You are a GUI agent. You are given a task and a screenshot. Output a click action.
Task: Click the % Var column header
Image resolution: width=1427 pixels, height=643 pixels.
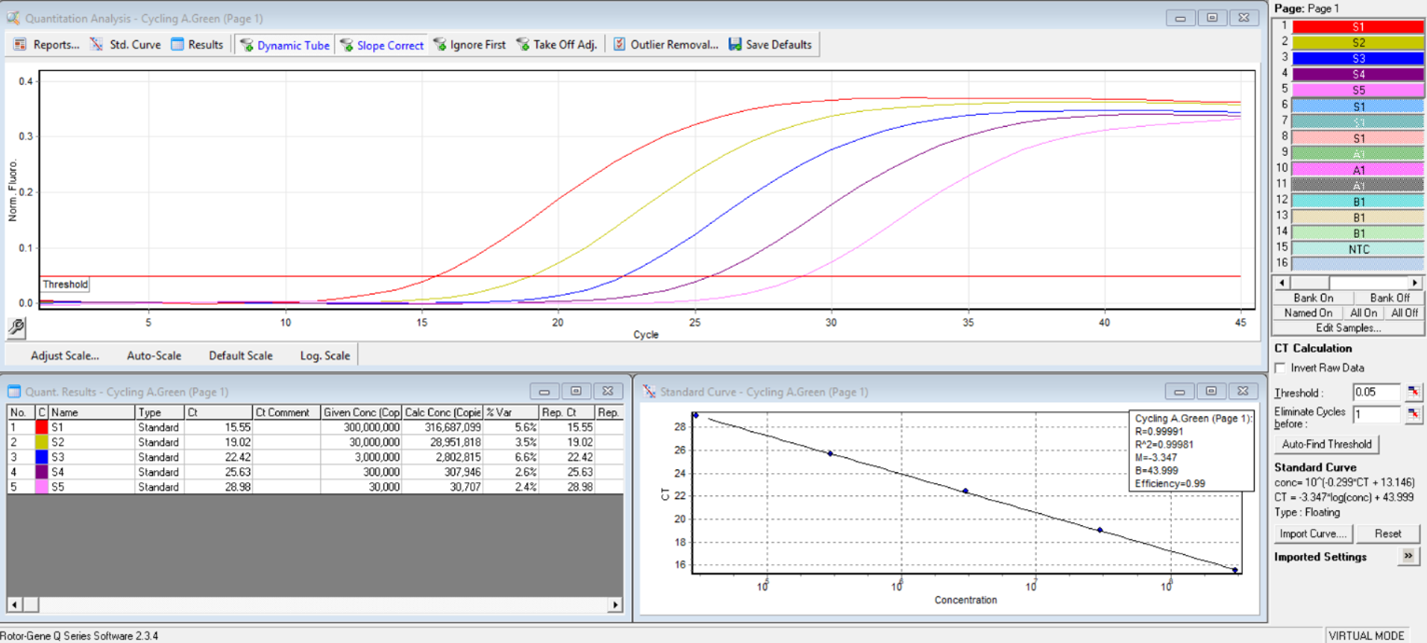click(x=510, y=412)
